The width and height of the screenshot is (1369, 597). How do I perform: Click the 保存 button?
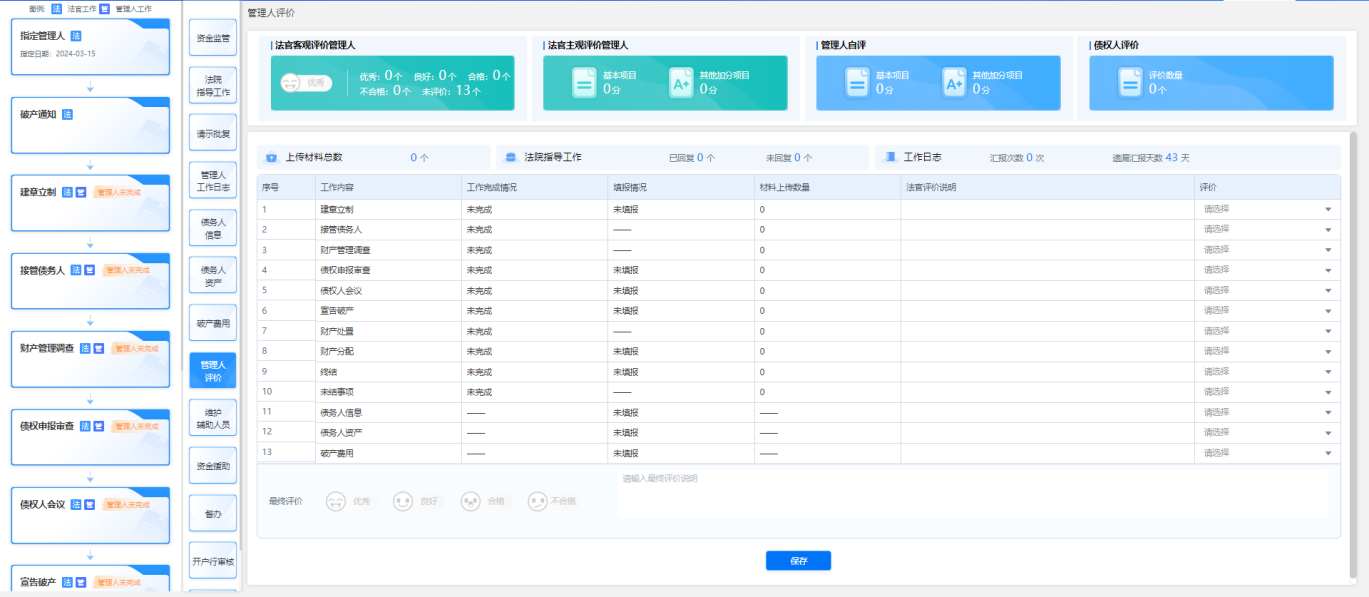coord(798,561)
